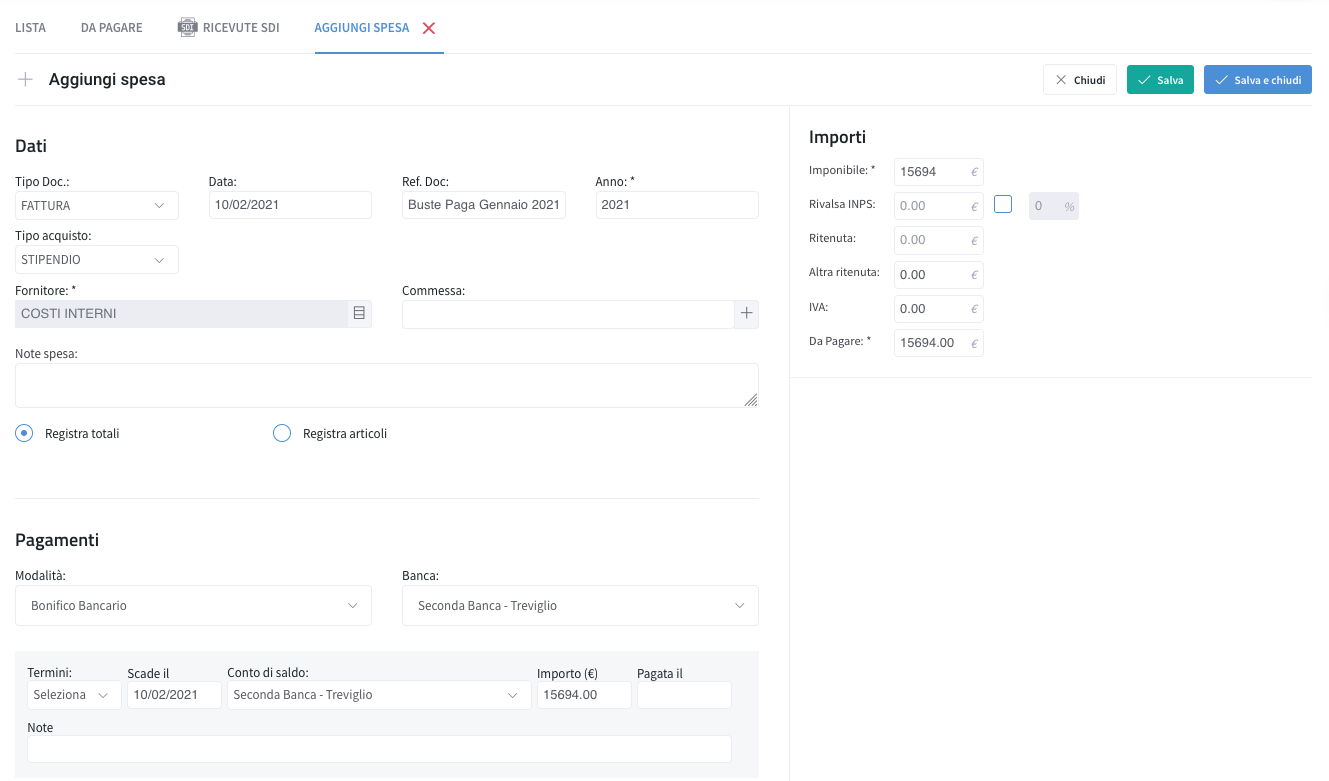Viewport: 1329px width, 781px height.
Task: Open the Tipo Doc. FATTURA dropdown
Action: pyautogui.click(x=97, y=206)
